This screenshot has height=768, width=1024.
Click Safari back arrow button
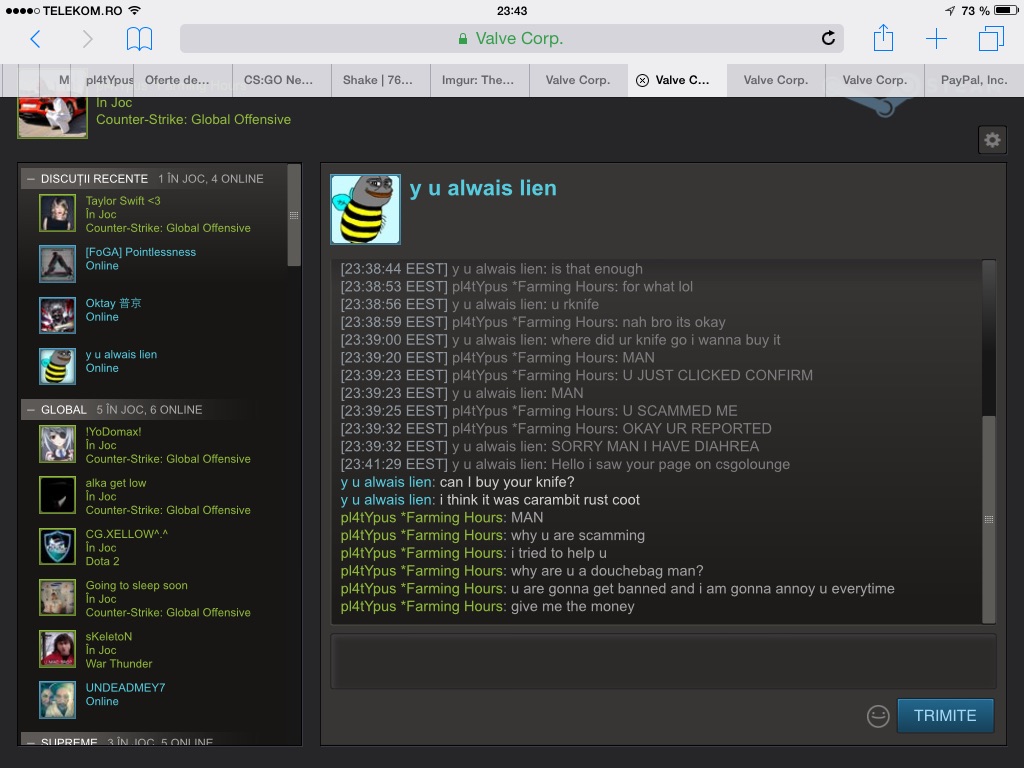tap(35, 39)
